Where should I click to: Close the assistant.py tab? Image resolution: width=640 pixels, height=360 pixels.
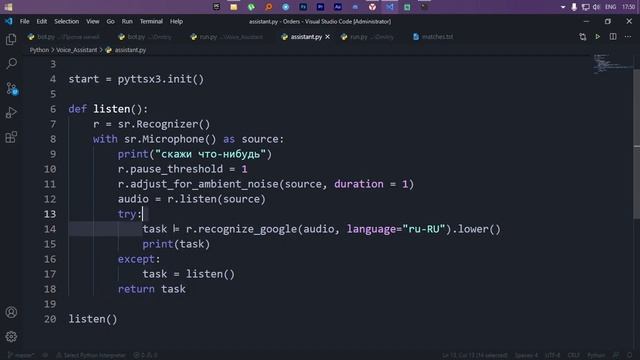327,37
